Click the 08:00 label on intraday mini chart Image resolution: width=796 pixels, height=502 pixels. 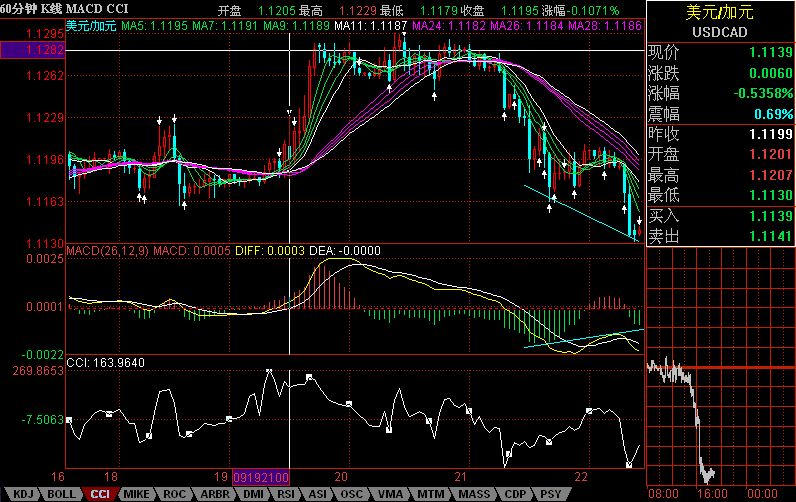pos(664,494)
